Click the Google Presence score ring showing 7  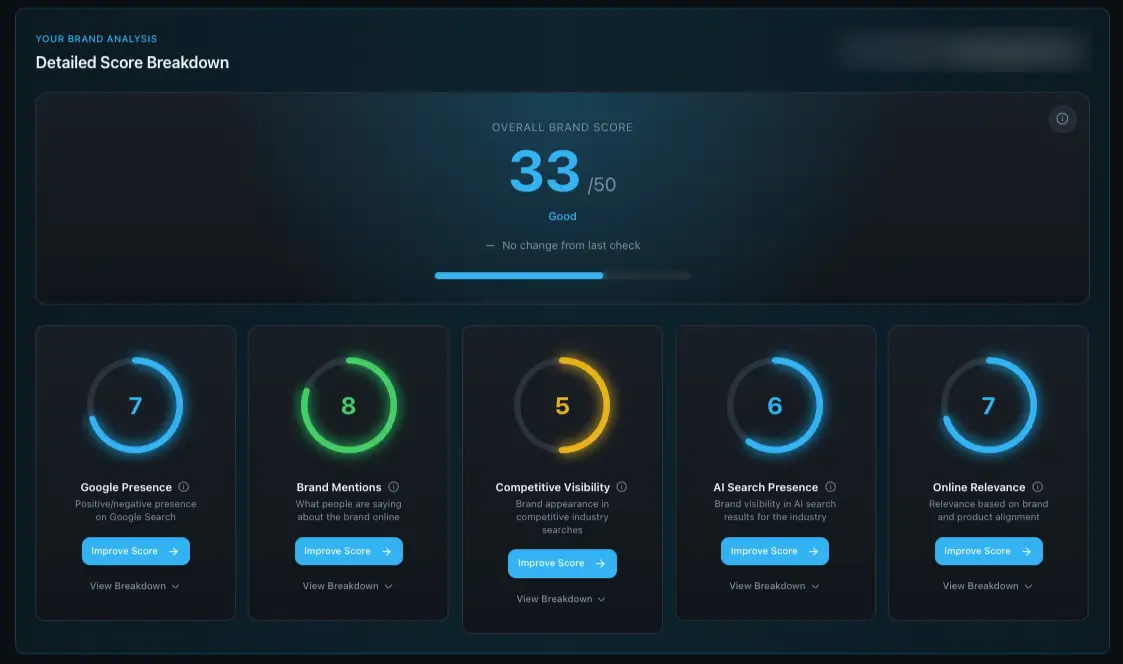(135, 405)
